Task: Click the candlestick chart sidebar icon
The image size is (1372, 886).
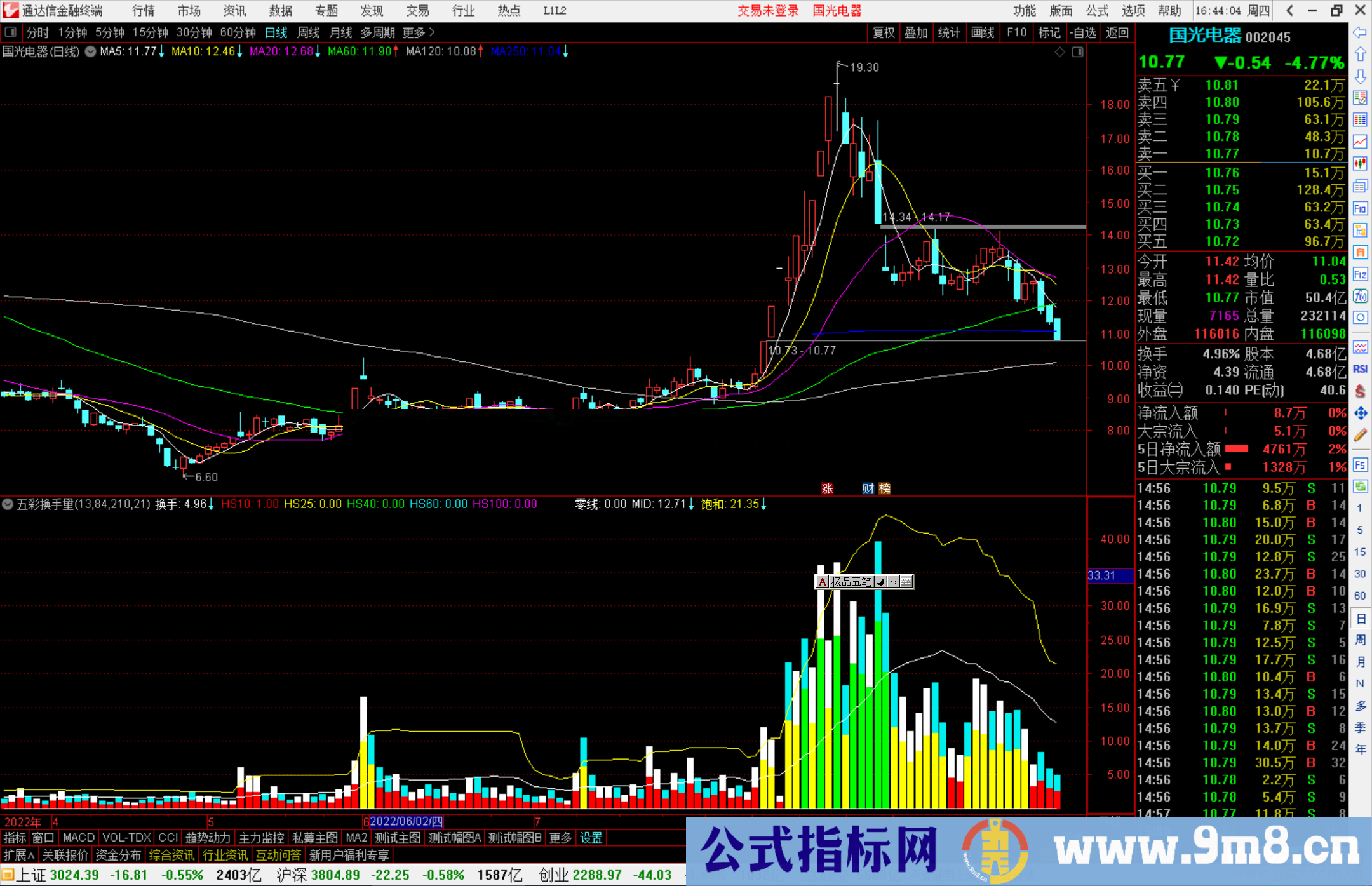Action: (x=1360, y=164)
